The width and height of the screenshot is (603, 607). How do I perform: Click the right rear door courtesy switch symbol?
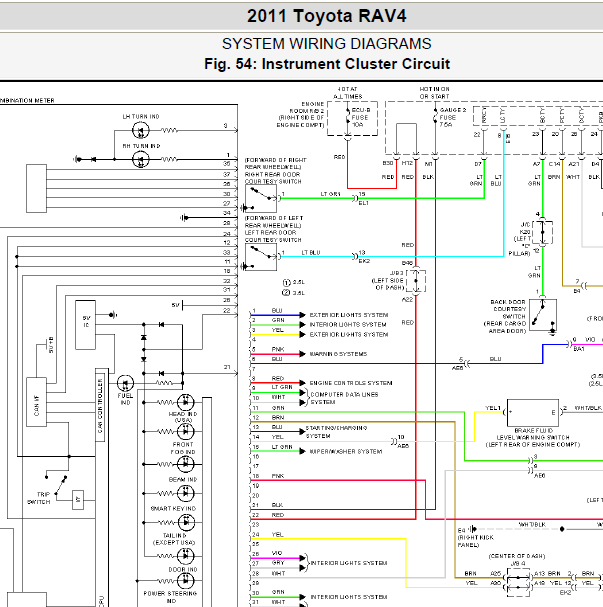[261, 199]
